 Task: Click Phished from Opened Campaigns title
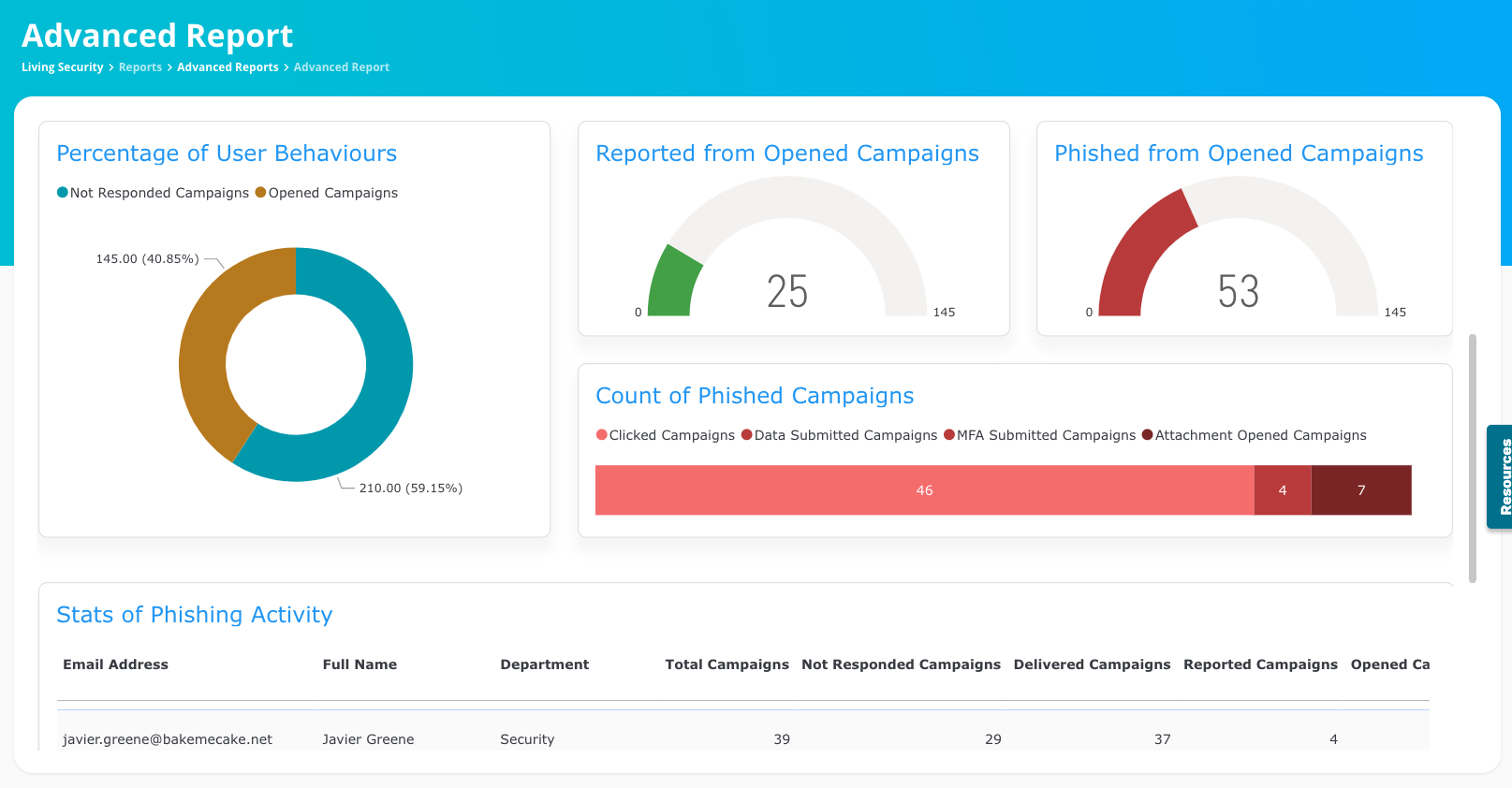(1239, 153)
